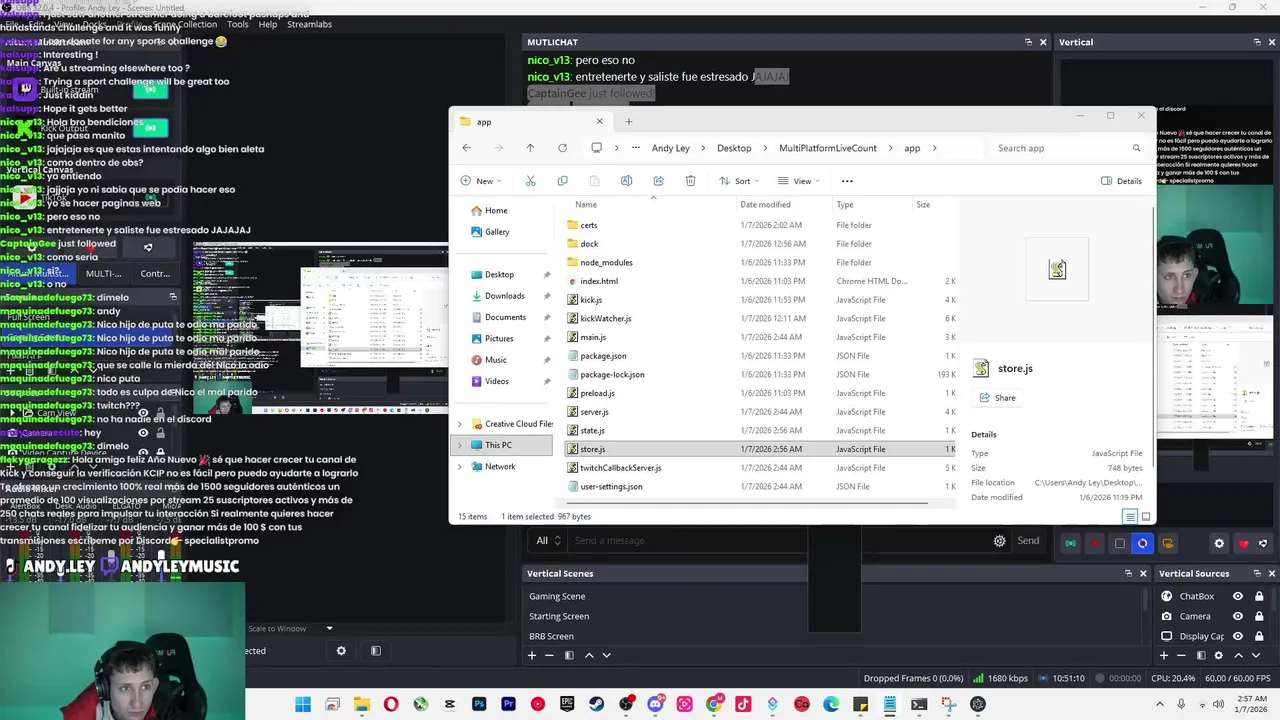The height and width of the screenshot is (720, 1280).
Task: Click Desktop in the address breadcrumb
Action: [734, 148]
